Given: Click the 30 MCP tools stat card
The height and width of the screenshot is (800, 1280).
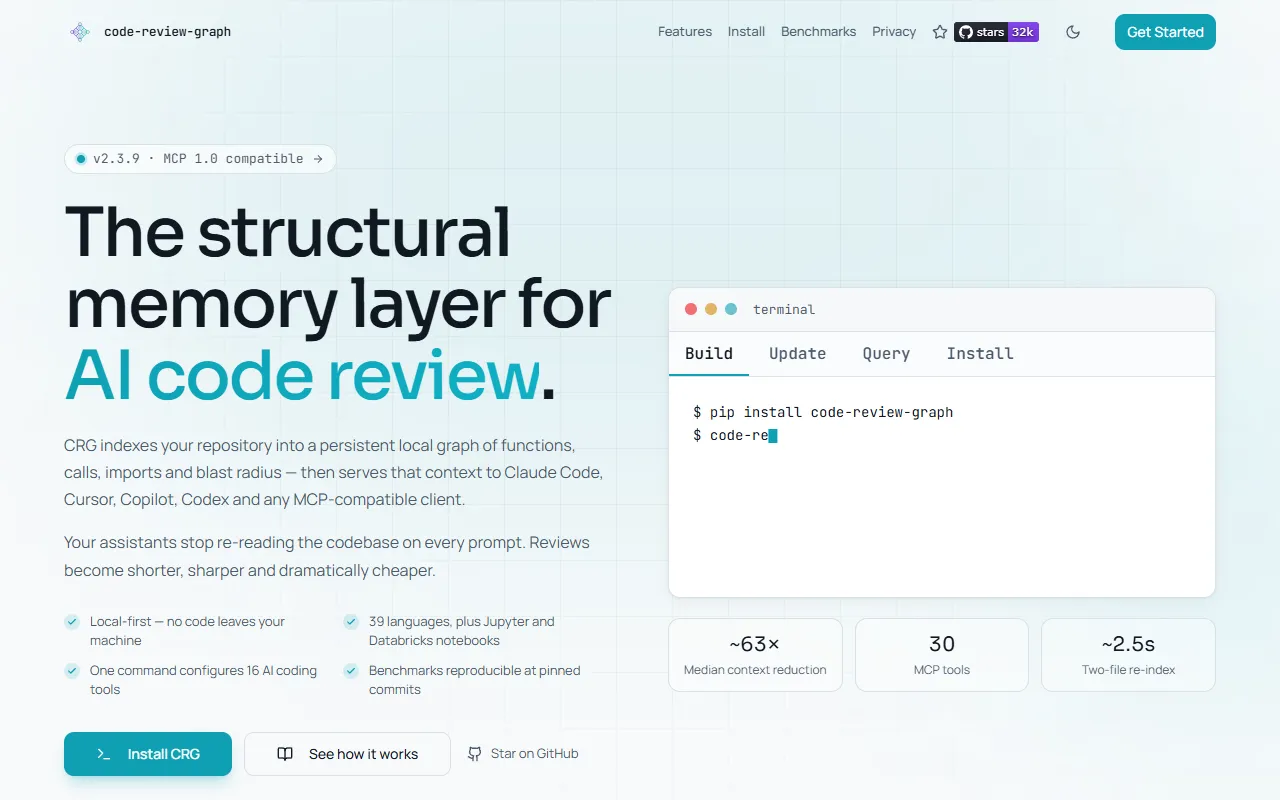Looking at the screenshot, I should (942, 655).
